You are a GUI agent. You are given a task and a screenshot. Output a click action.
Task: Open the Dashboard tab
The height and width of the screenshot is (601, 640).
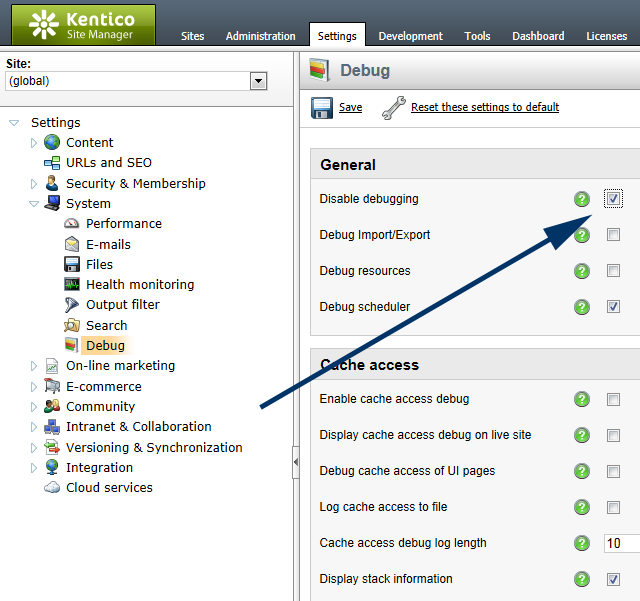click(x=538, y=36)
